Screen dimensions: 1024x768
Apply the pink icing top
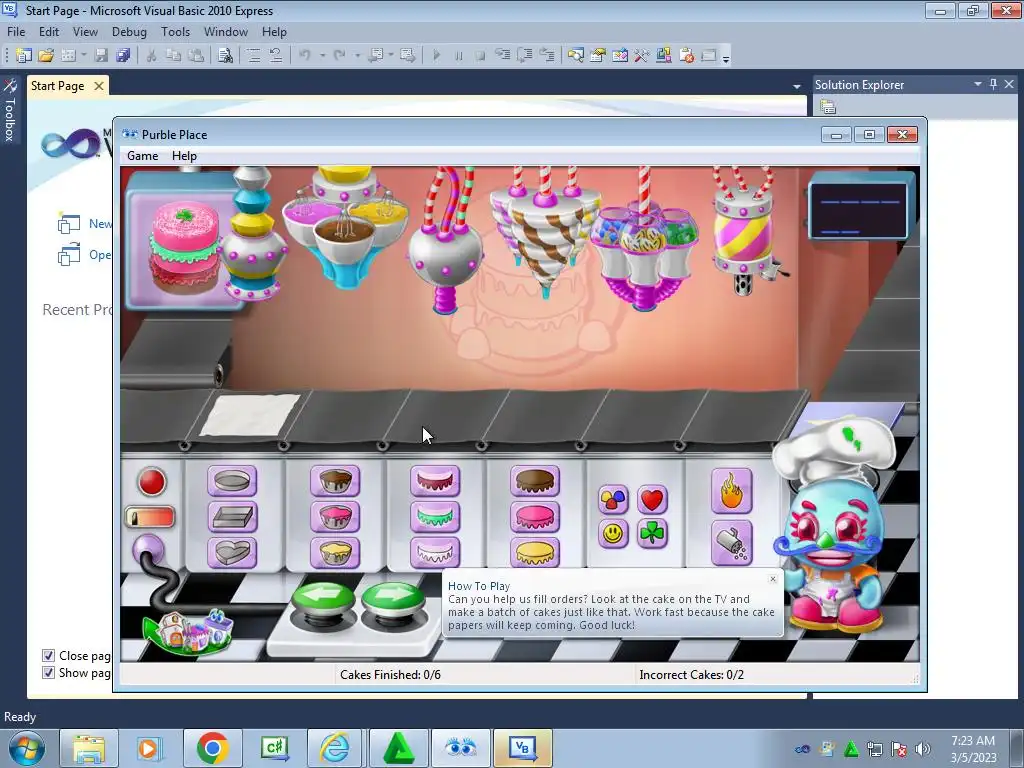535,517
